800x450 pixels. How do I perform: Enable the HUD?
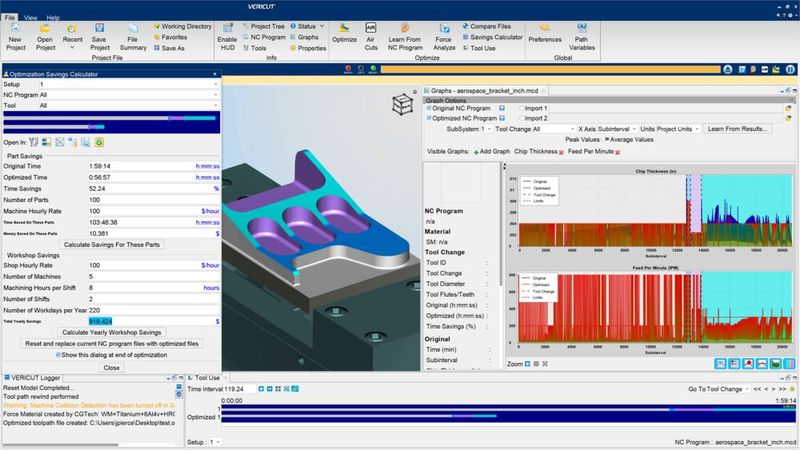coord(227,37)
